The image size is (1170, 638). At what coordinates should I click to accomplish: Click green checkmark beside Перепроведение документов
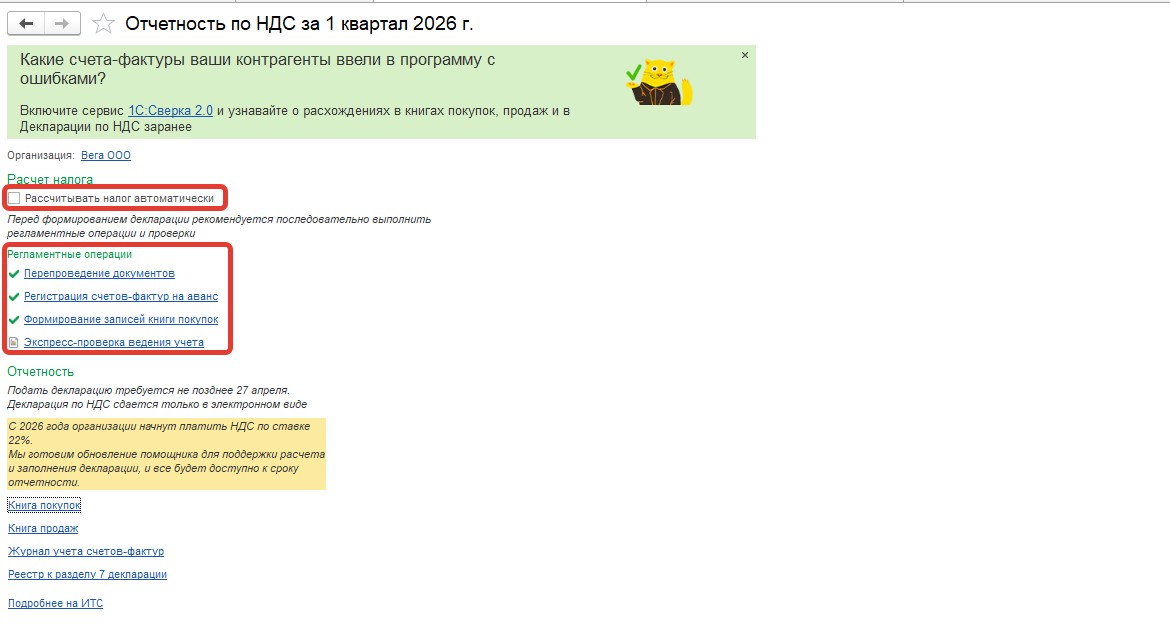coord(13,274)
